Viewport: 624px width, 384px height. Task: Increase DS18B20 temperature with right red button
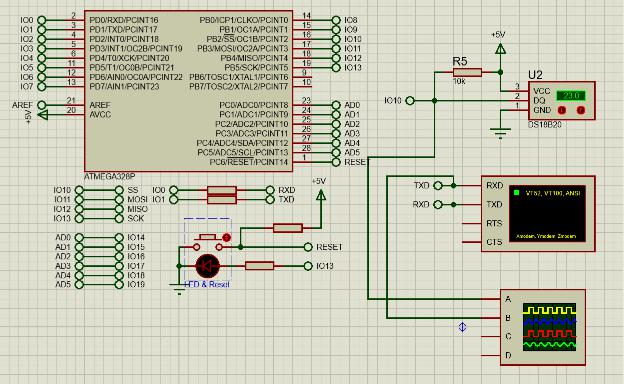click(581, 110)
